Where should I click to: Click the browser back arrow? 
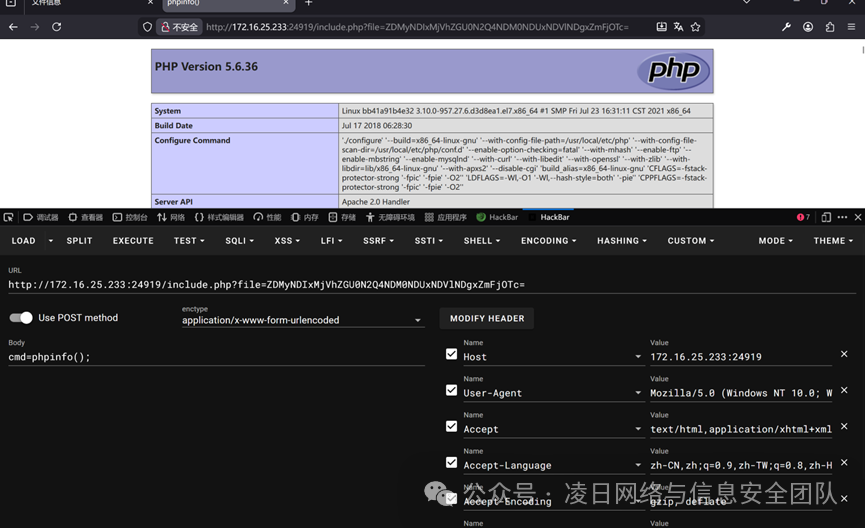13,26
